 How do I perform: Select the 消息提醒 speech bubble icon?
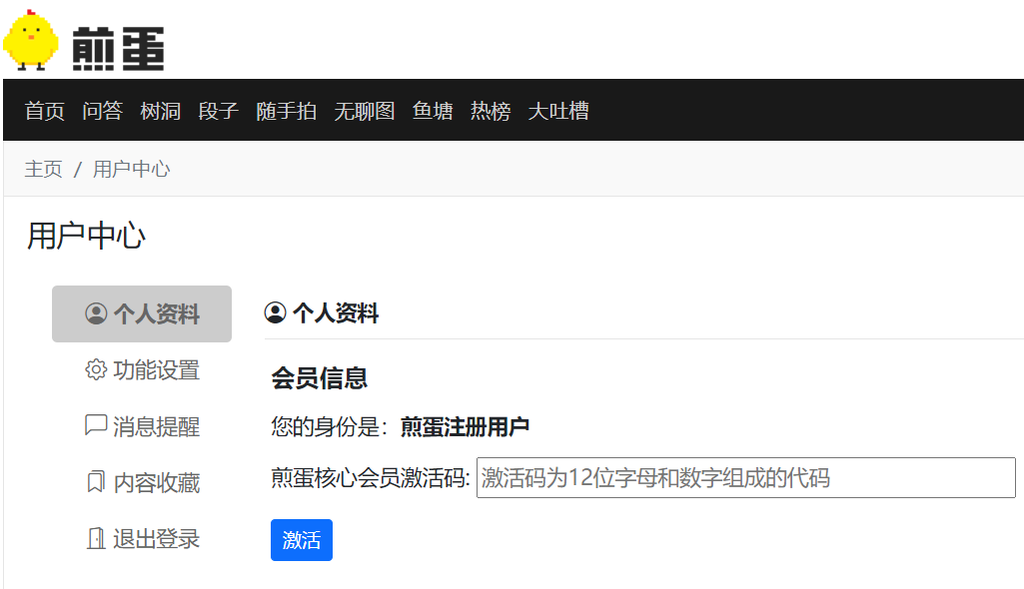[96, 427]
